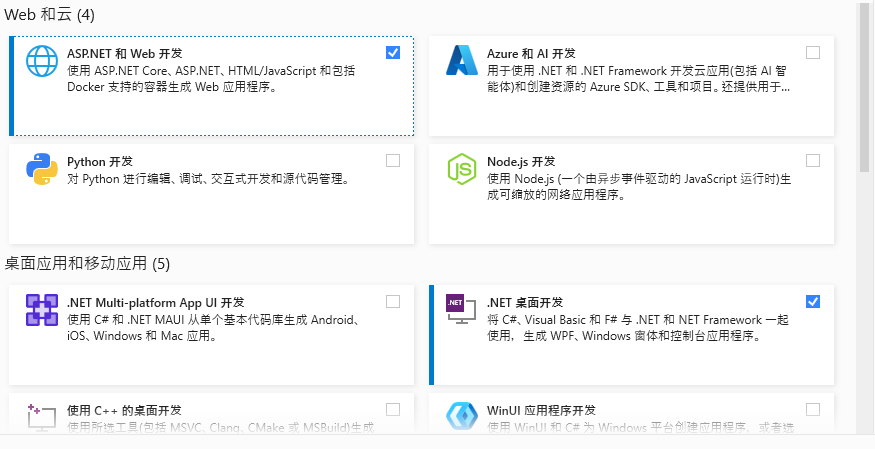Click the ASP.NET Core Docker description text

[x=211, y=79]
